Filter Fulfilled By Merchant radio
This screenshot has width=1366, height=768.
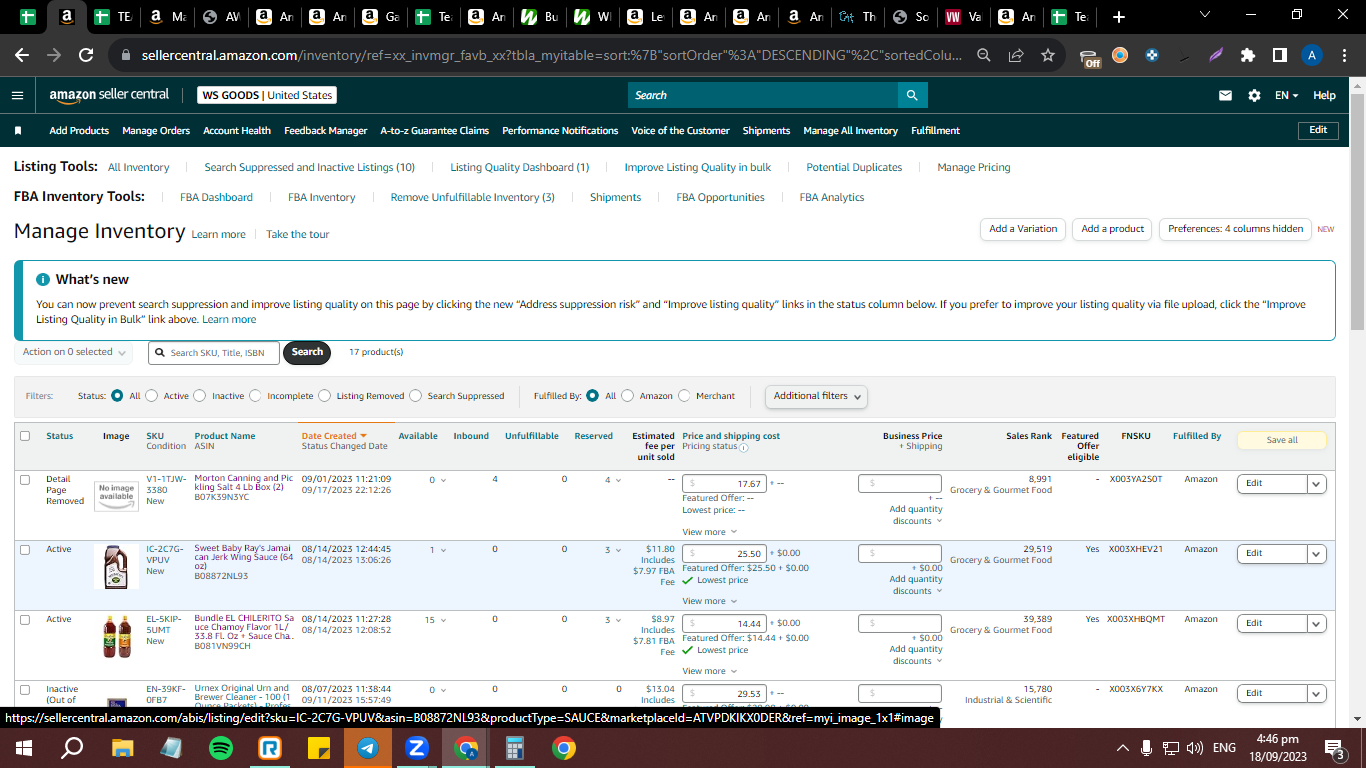(x=684, y=396)
